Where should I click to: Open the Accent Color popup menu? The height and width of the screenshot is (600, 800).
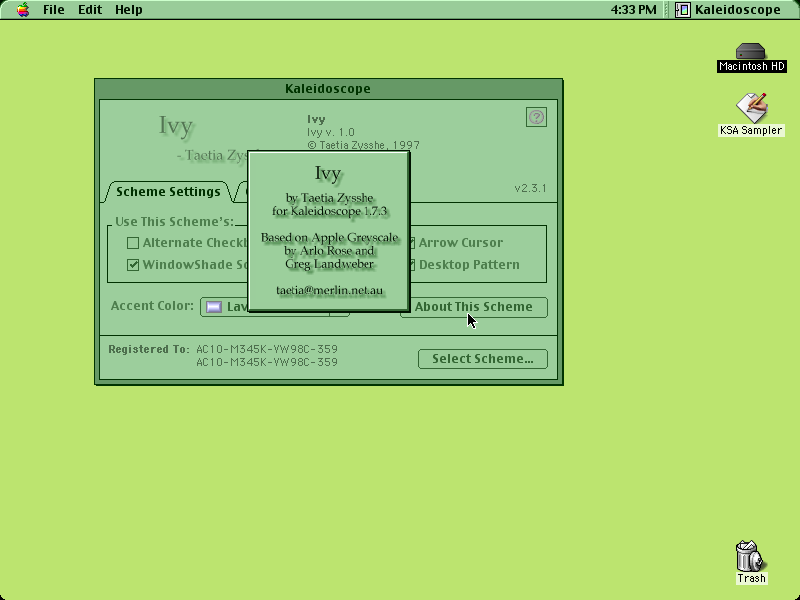[274, 307]
